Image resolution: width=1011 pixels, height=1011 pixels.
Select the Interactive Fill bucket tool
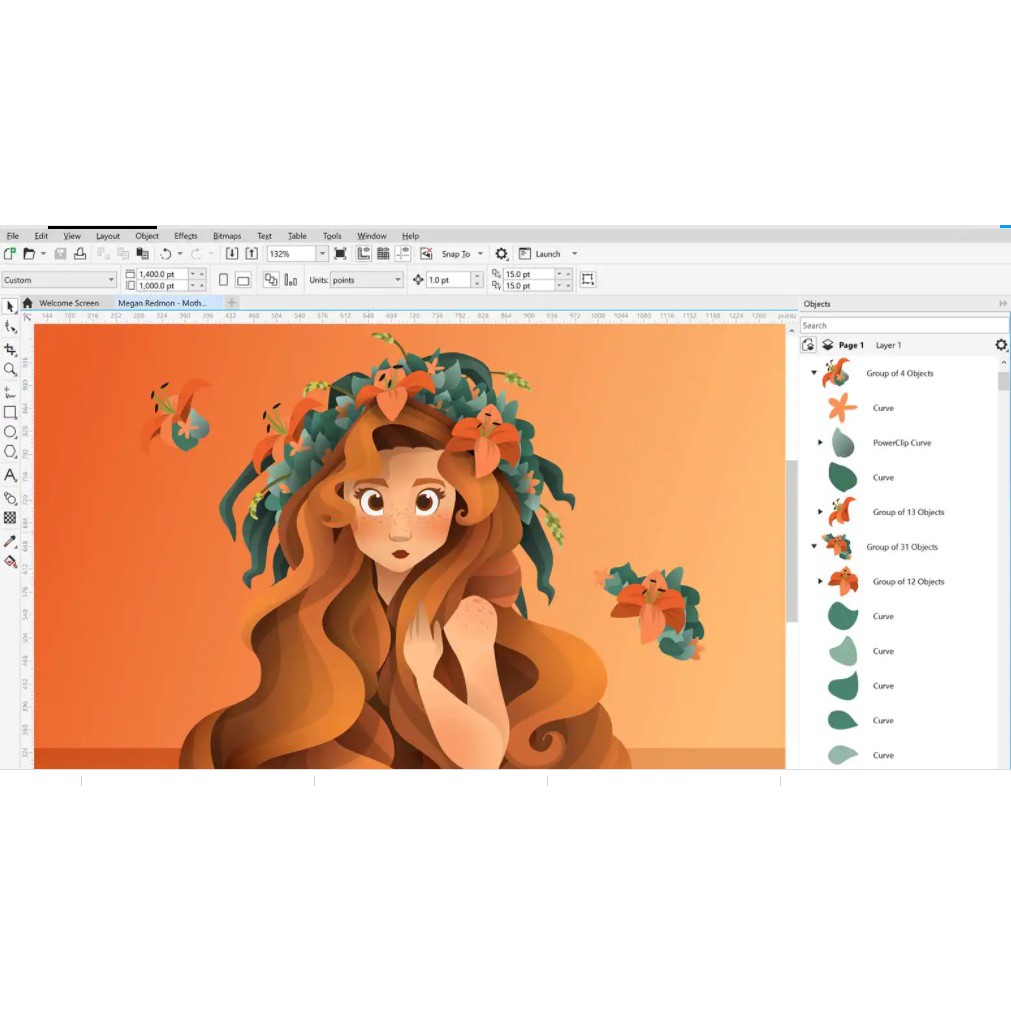pyautogui.click(x=10, y=562)
